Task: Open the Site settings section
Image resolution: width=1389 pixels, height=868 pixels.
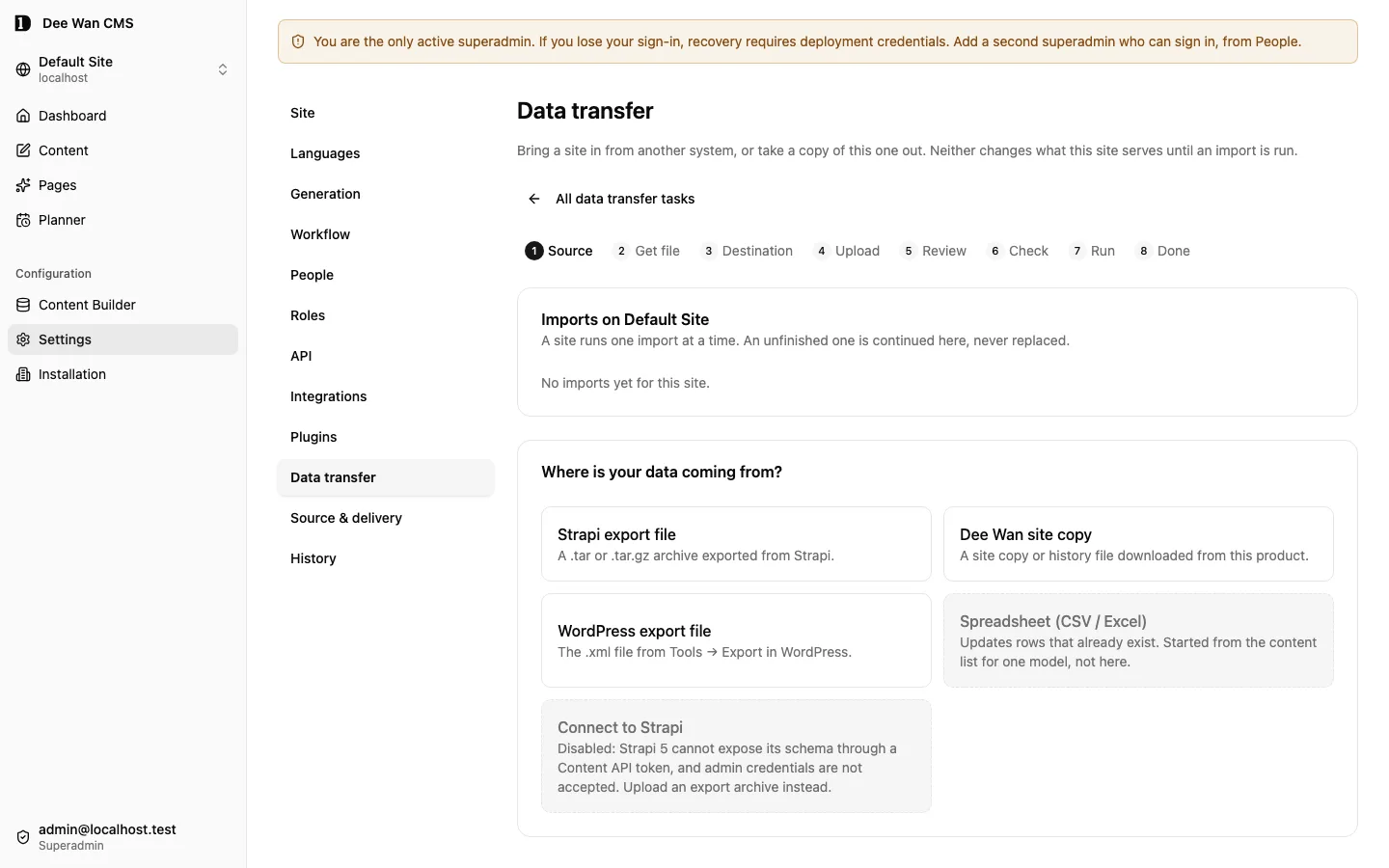Action: coord(386,113)
